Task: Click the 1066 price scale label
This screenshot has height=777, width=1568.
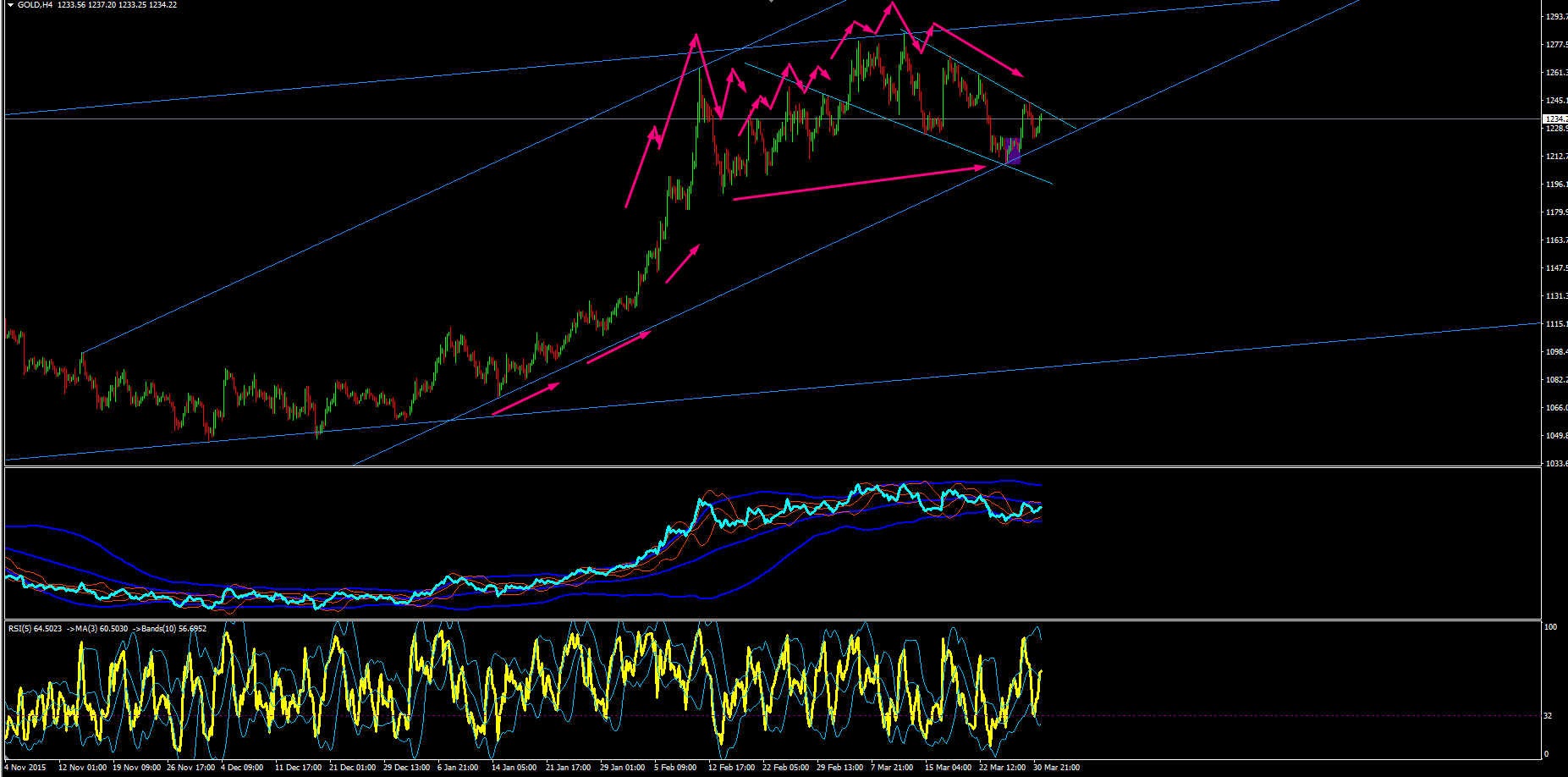Action: pos(1556,408)
